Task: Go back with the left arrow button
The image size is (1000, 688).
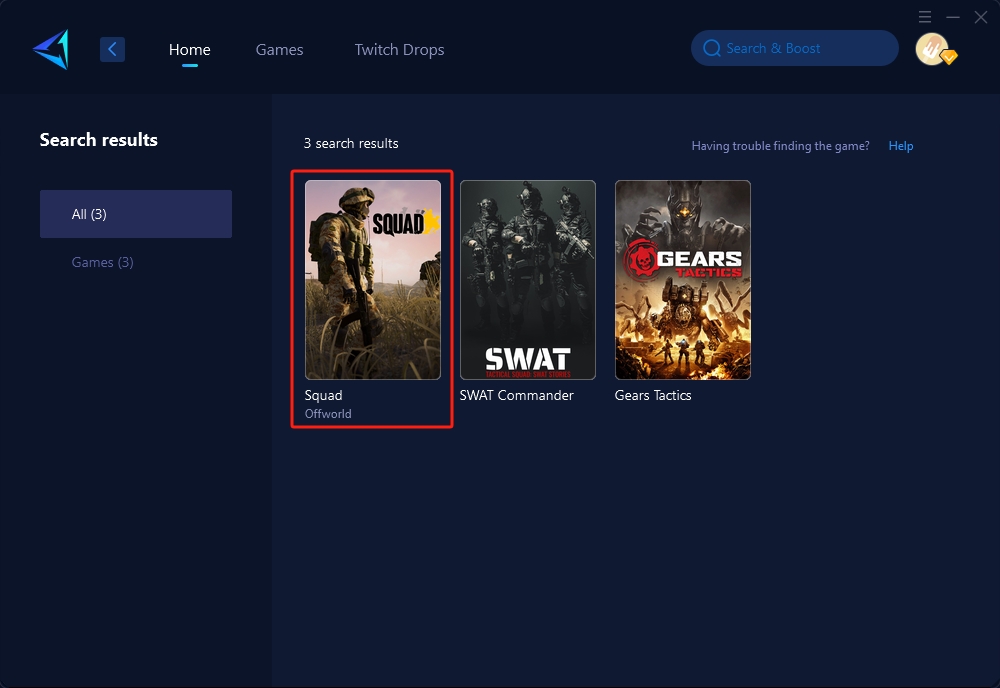Action: (112, 49)
